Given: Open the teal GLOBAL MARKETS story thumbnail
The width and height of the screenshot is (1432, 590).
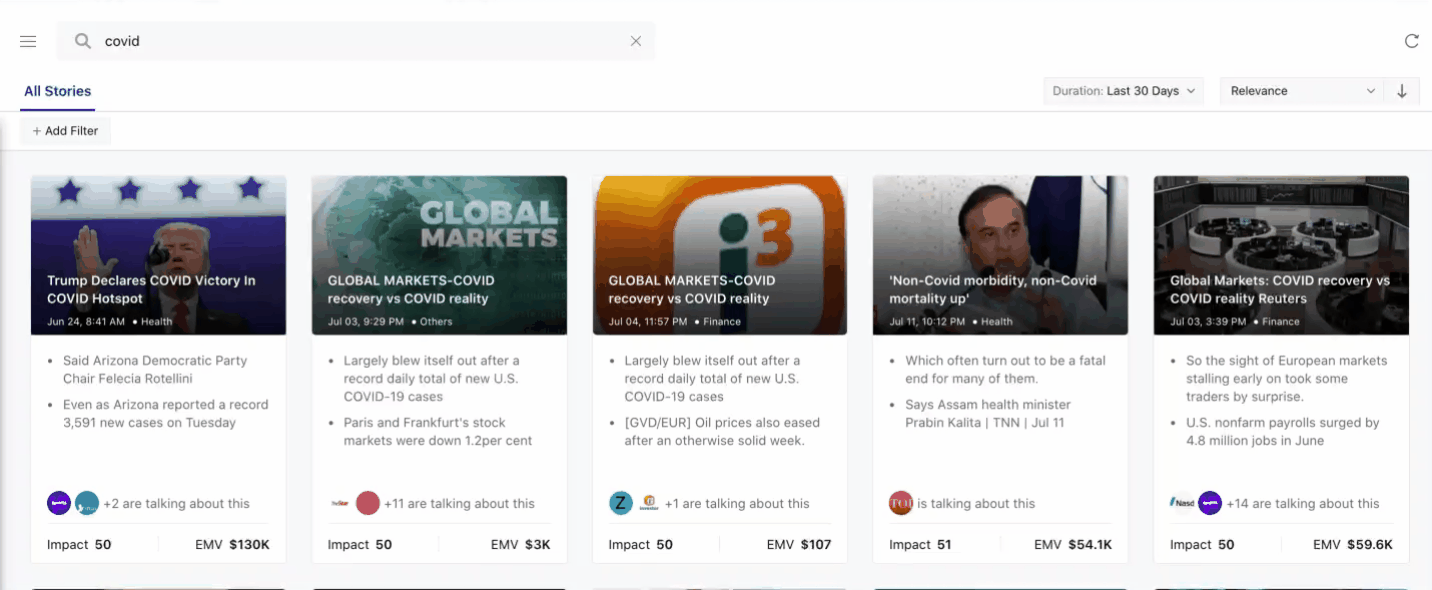Looking at the screenshot, I should pos(439,255).
